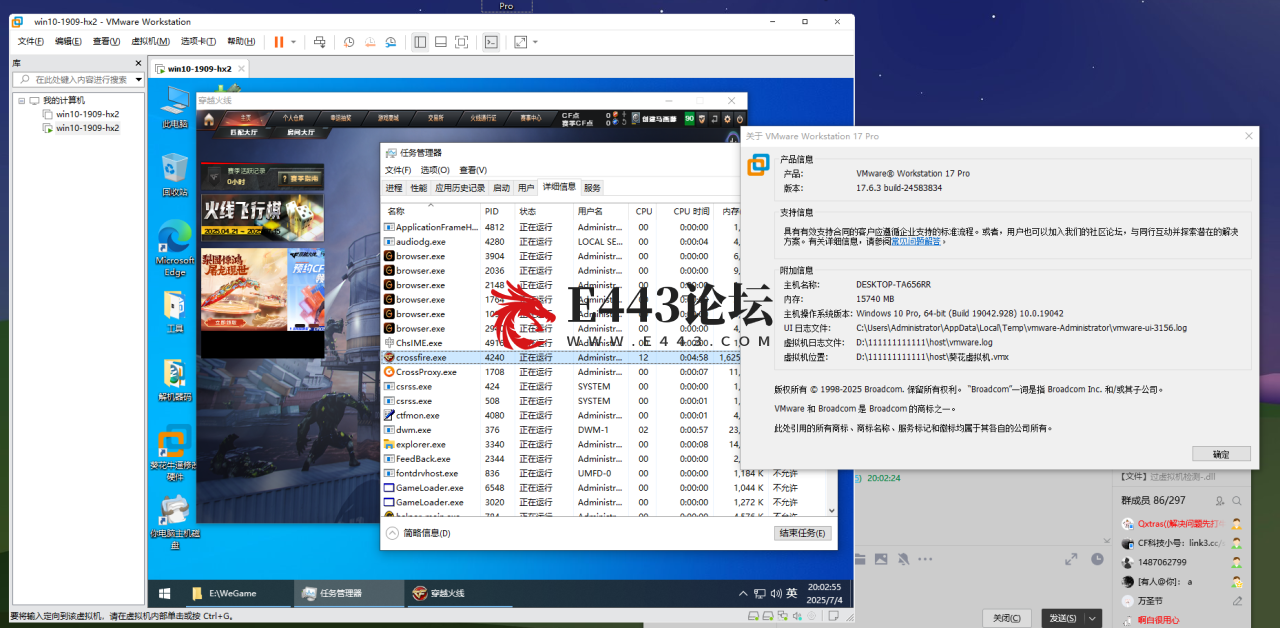Click the CrossFire home icon
The width and height of the screenshot is (1280, 628).
coord(209,118)
